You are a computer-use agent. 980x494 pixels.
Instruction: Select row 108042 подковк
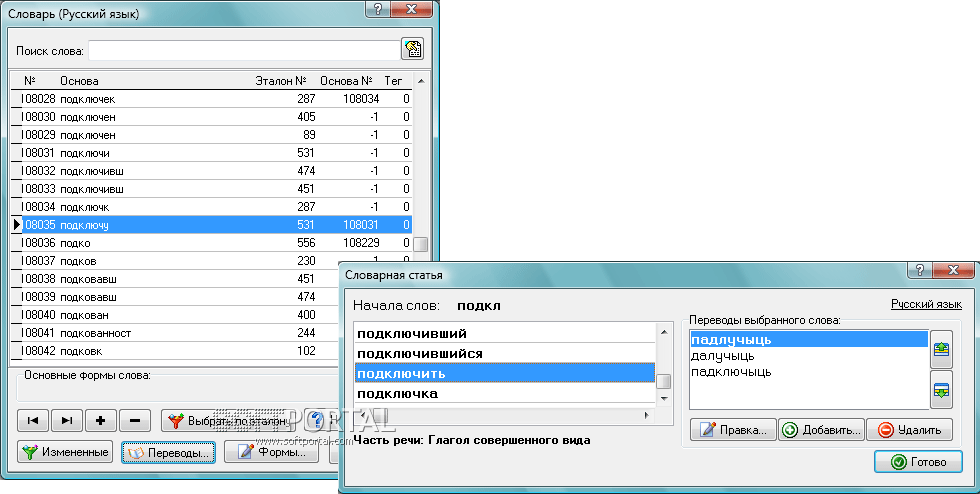coord(175,351)
